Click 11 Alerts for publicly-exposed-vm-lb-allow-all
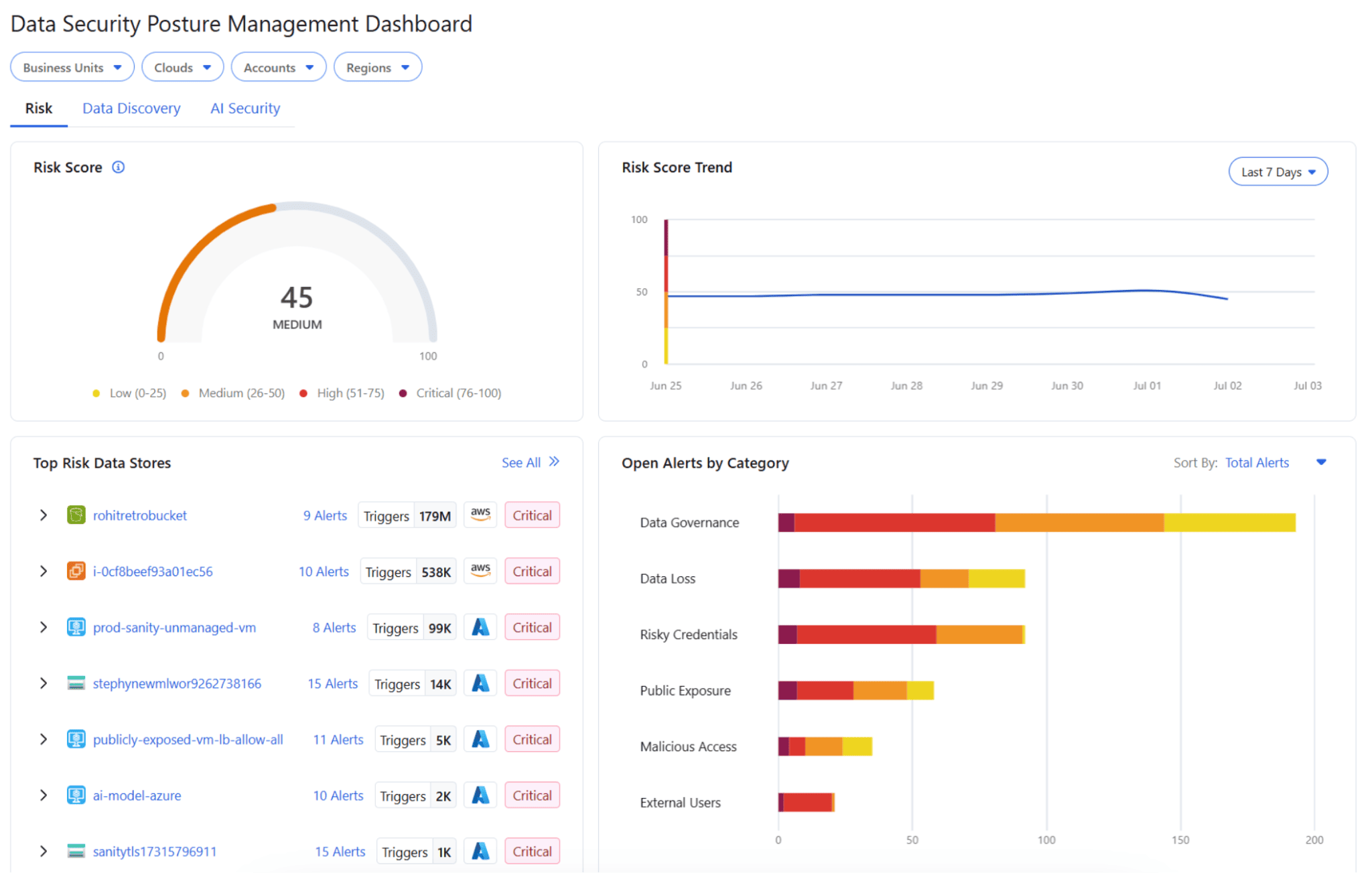The width and height of the screenshot is (1372, 873). click(338, 740)
